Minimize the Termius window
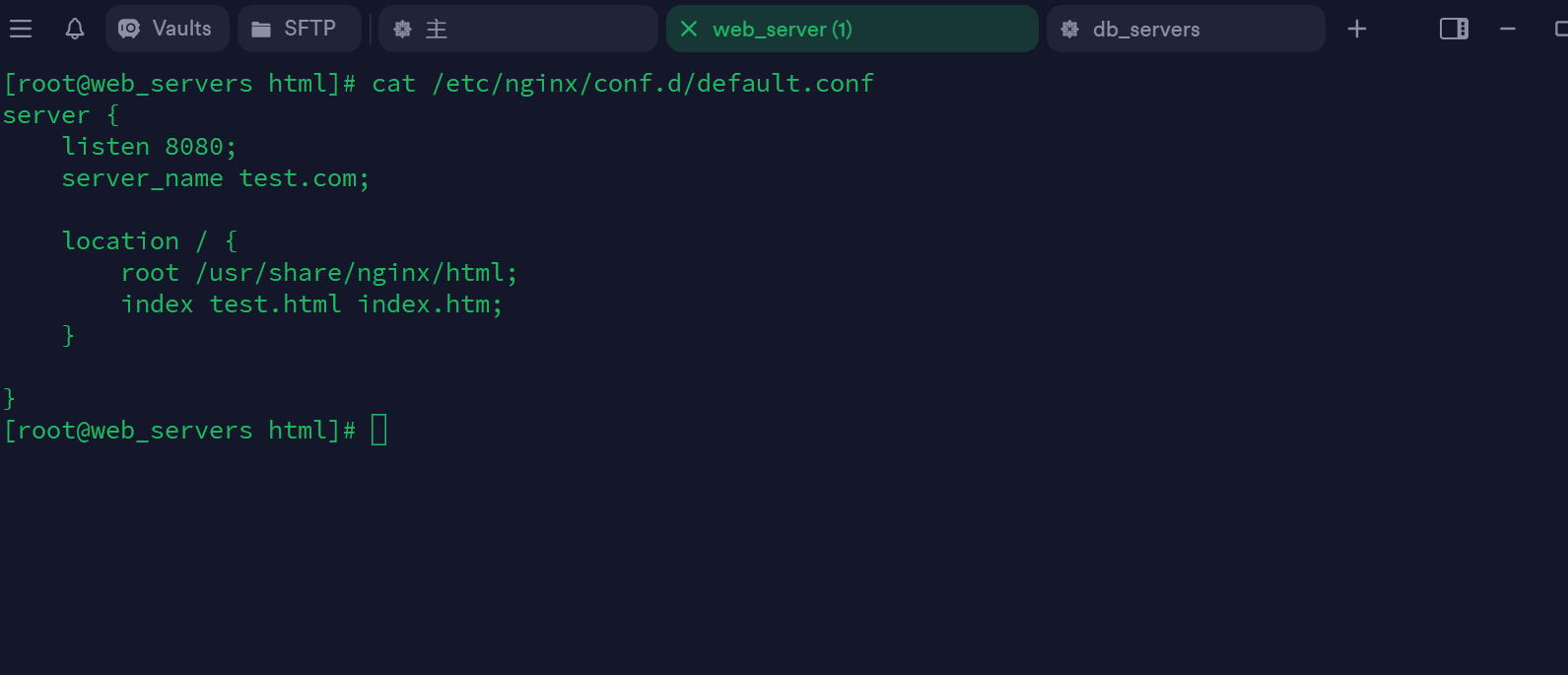 (x=1508, y=29)
